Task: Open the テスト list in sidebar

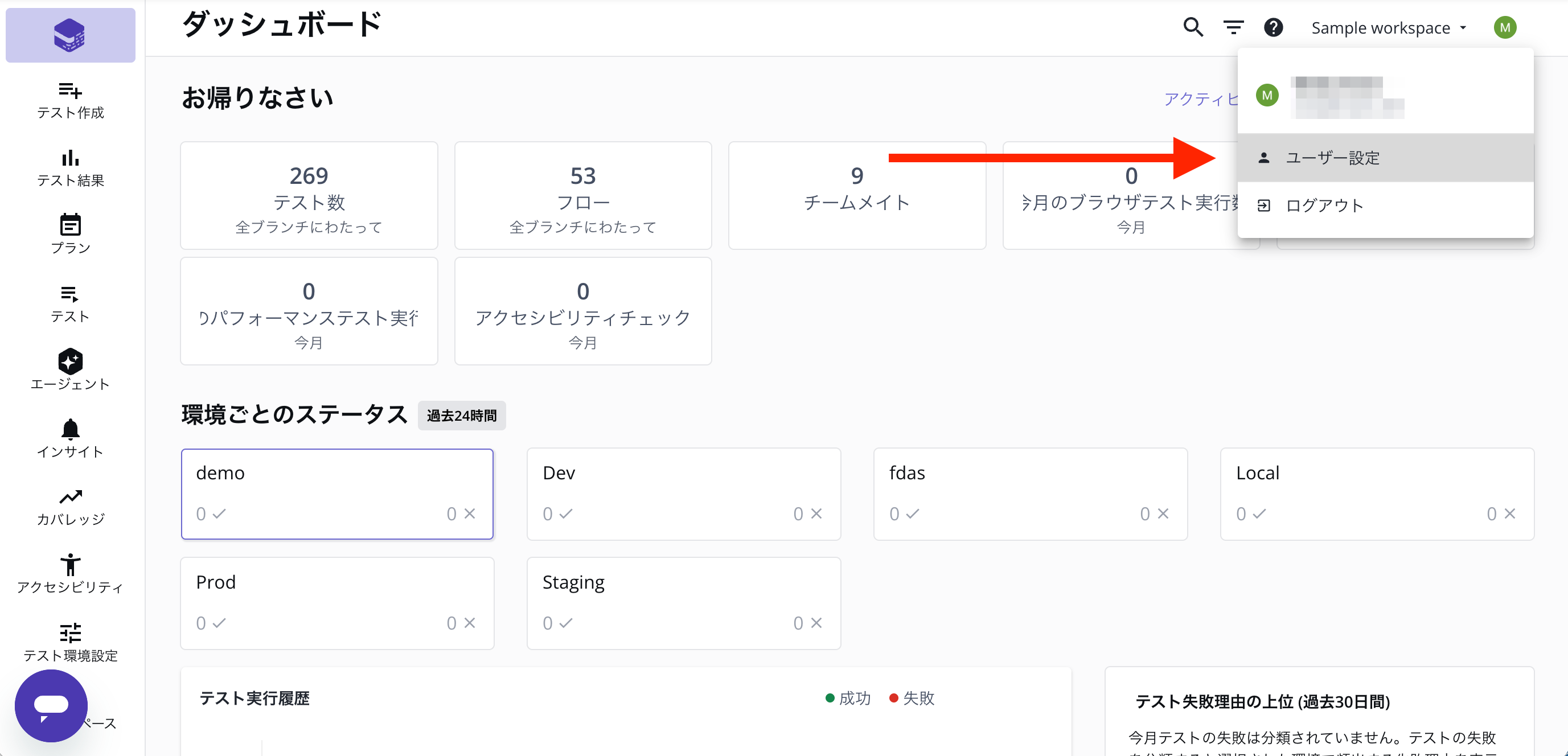Action: pos(70,304)
